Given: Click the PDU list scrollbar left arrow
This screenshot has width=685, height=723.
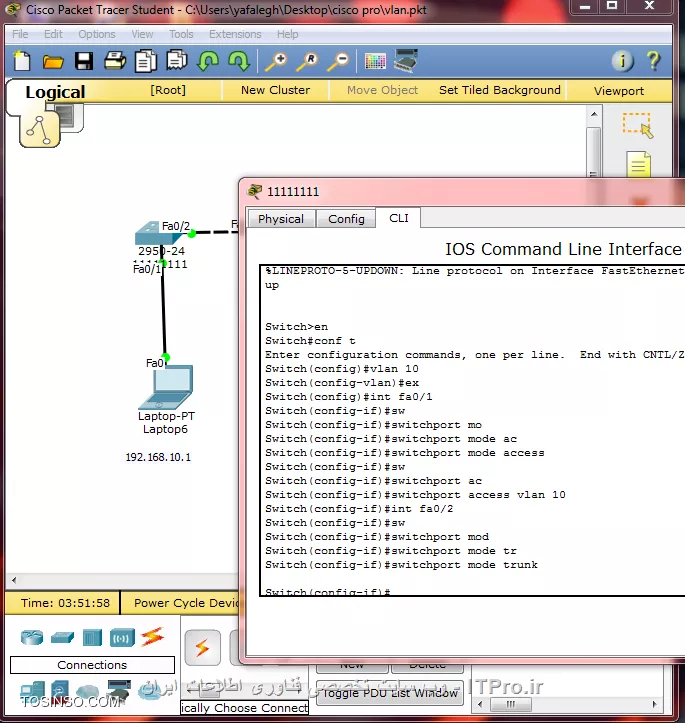Looking at the screenshot, I should coord(480,704).
